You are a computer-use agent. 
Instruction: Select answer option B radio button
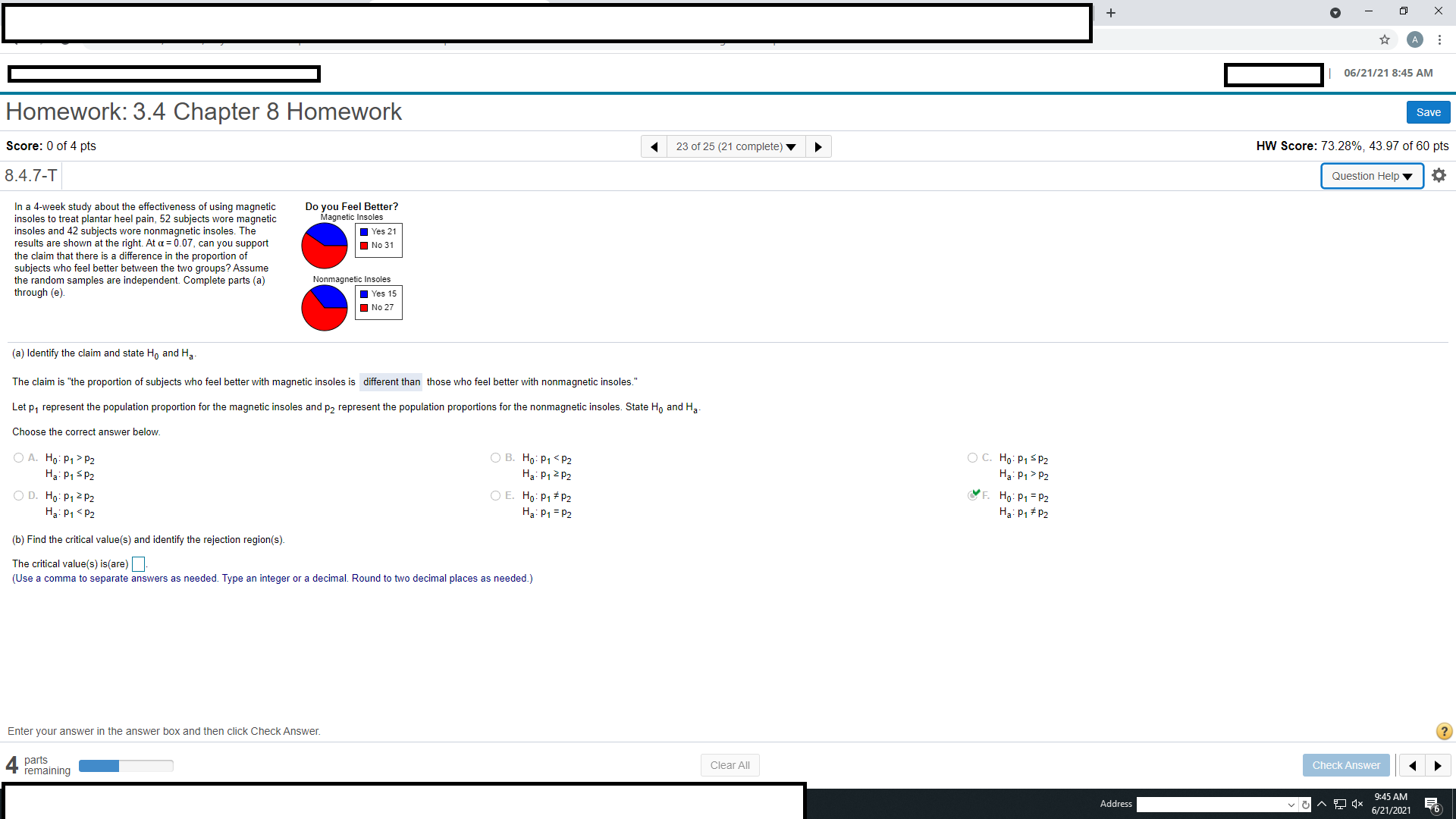(x=495, y=457)
